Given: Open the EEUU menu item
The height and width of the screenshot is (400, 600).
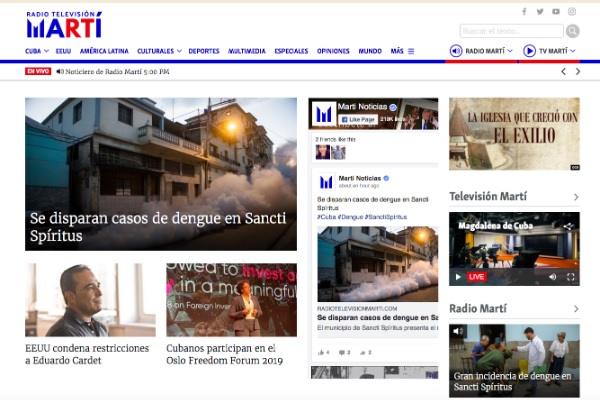Looking at the screenshot, I should [x=63, y=51].
